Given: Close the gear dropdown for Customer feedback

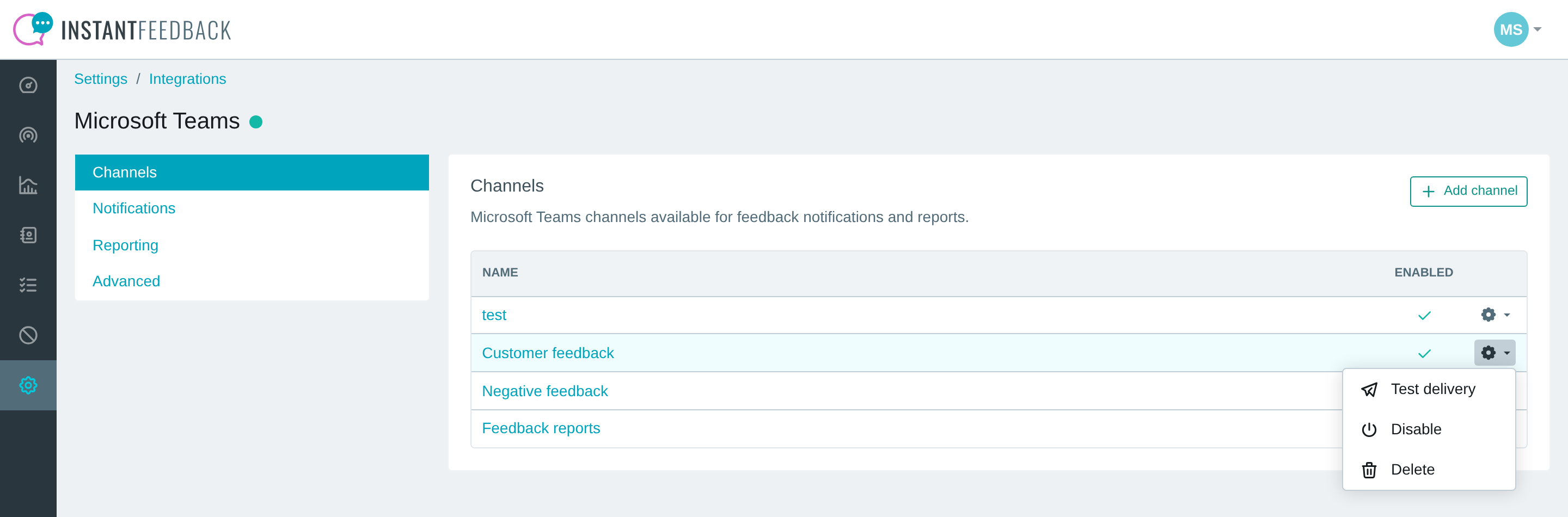Looking at the screenshot, I should click(x=1495, y=353).
